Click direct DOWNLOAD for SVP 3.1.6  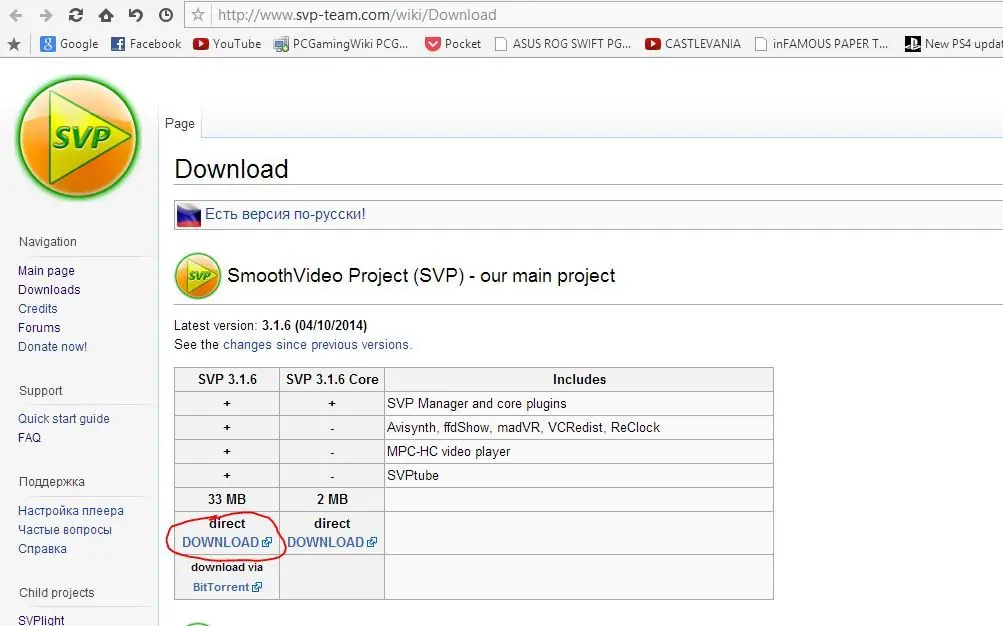click(226, 542)
